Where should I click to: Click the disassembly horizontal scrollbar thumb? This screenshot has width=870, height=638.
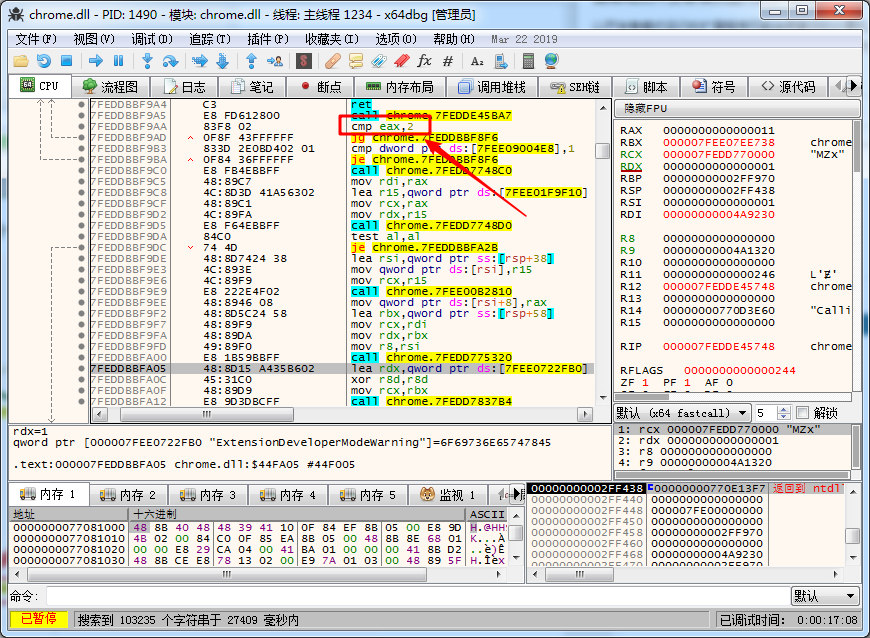tap(206, 414)
